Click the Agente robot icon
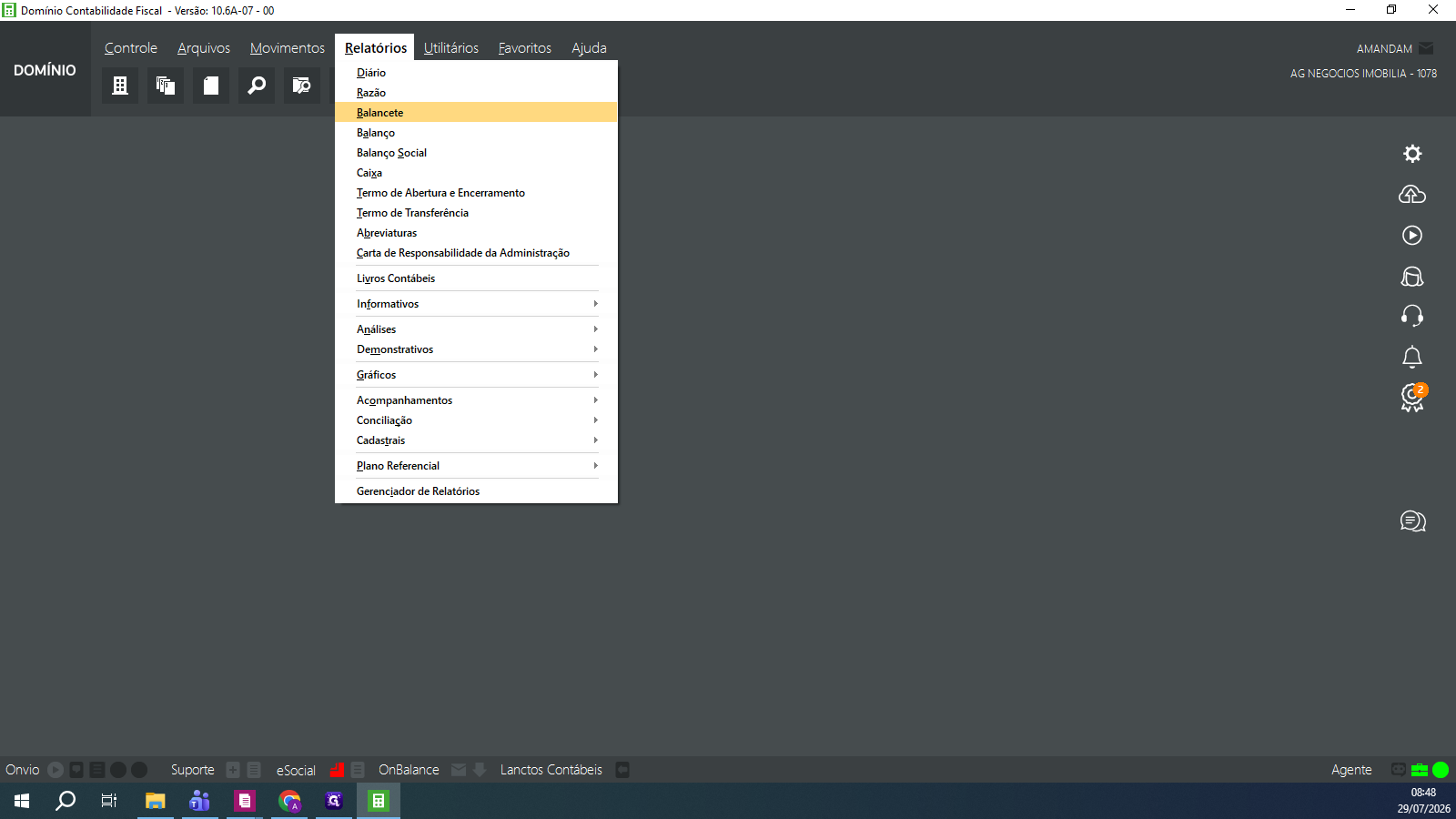 pos(1399,770)
